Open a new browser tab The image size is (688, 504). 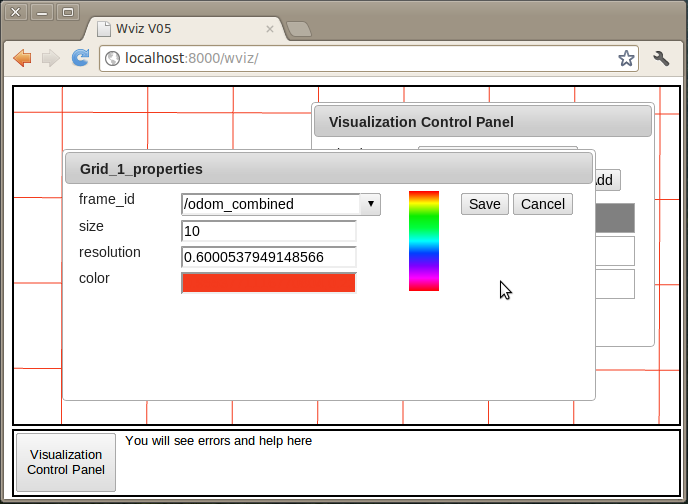click(x=298, y=28)
